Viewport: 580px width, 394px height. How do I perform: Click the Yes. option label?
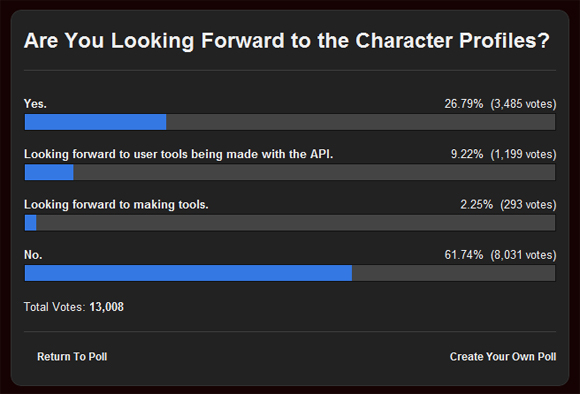tap(35, 104)
